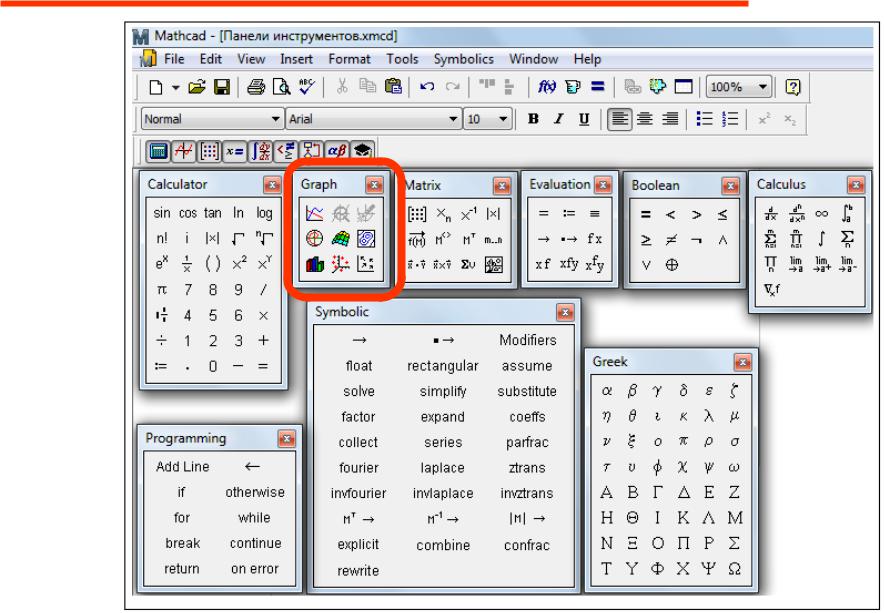Insert capital Omega from Greek palette
The height and width of the screenshot is (613, 884).
click(734, 568)
